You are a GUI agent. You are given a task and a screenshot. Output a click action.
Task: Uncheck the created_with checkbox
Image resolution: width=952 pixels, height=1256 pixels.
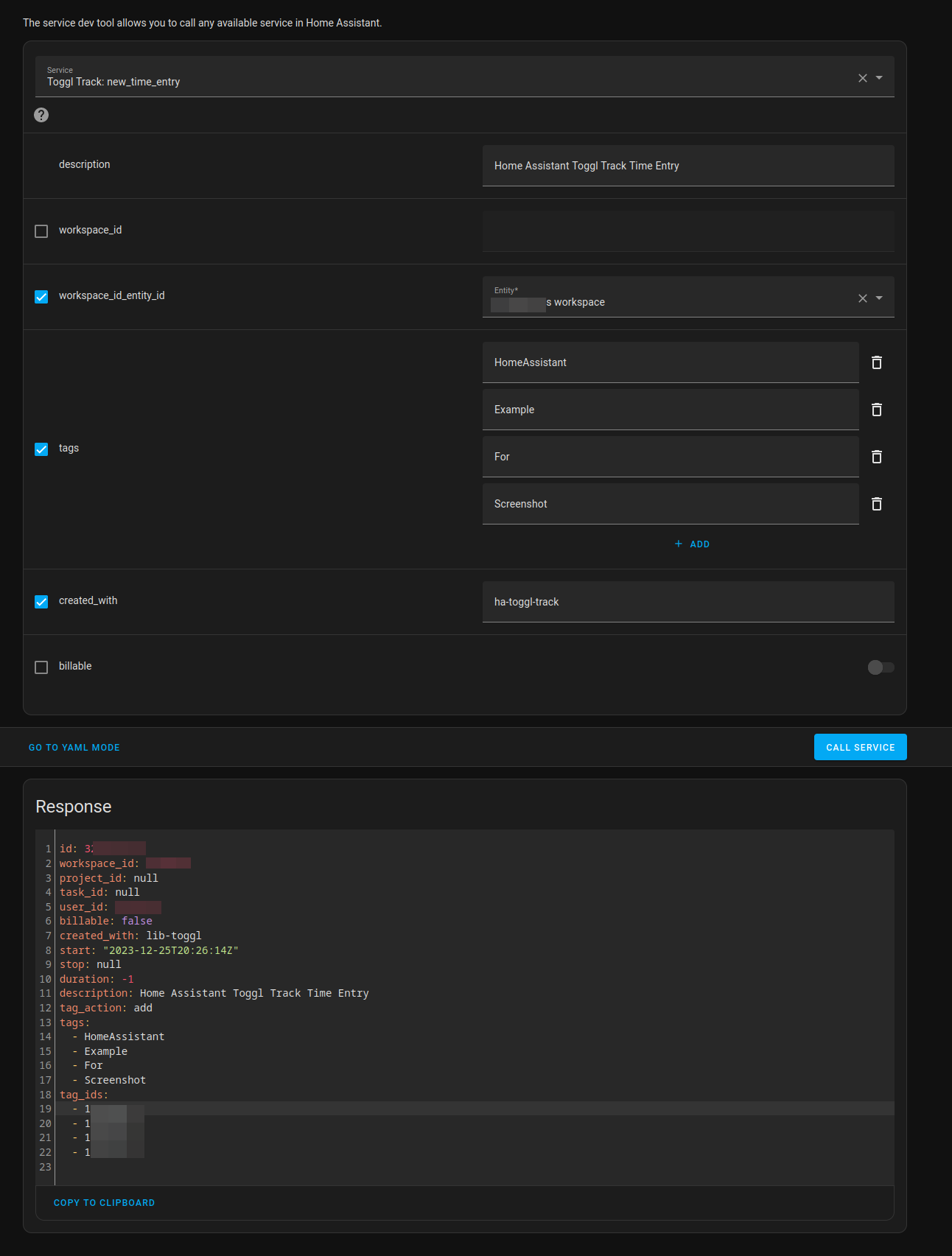(41, 602)
